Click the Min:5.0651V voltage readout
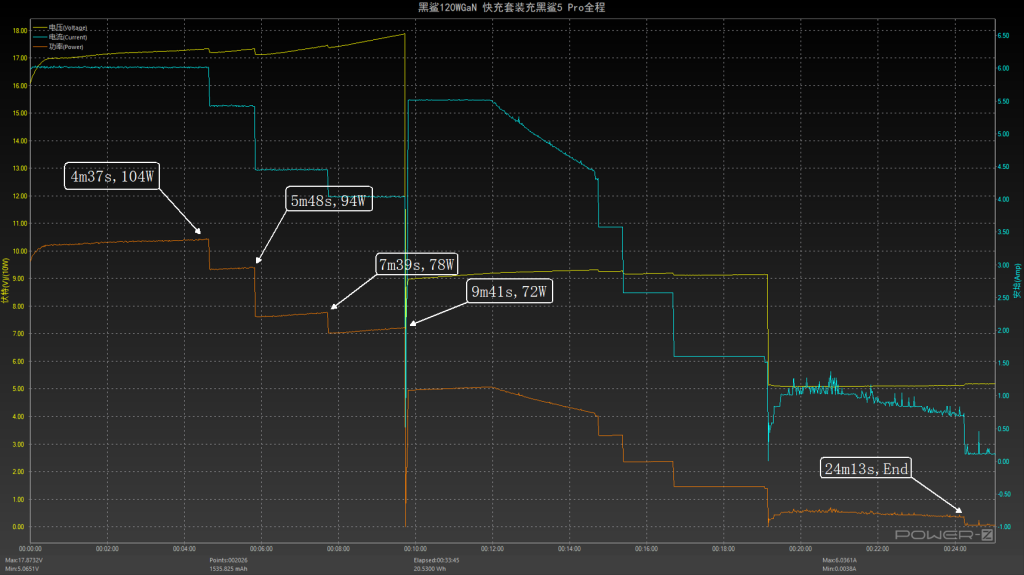Screen dimensions: 1024x575 point(22,568)
